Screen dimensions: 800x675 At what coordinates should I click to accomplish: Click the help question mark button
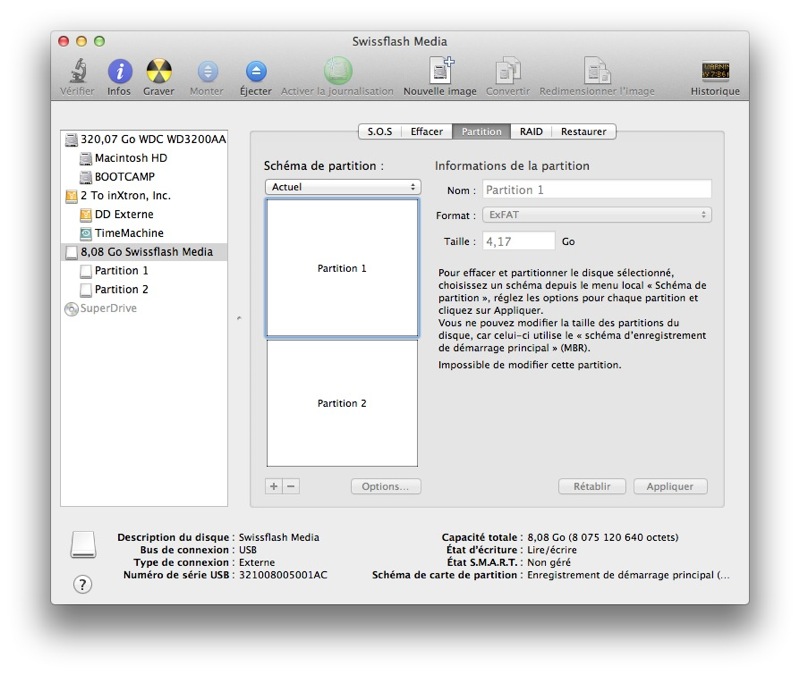(83, 585)
